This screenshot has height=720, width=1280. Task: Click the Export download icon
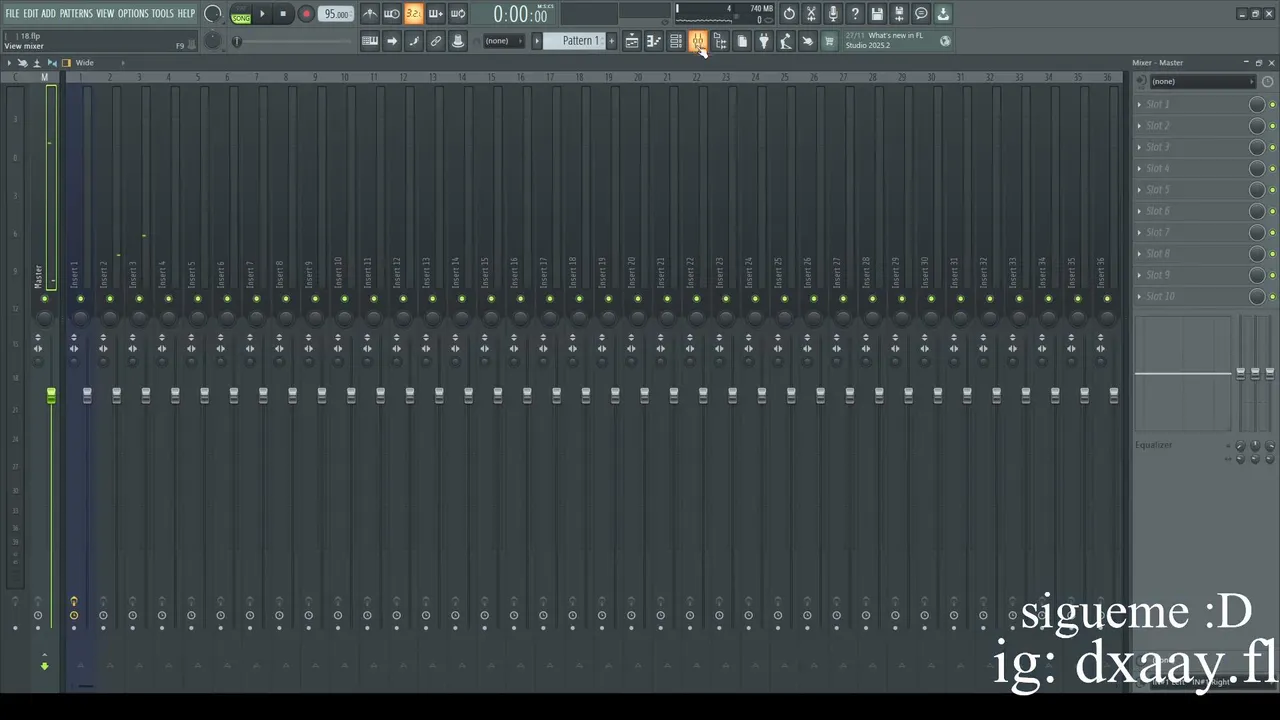point(943,14)
